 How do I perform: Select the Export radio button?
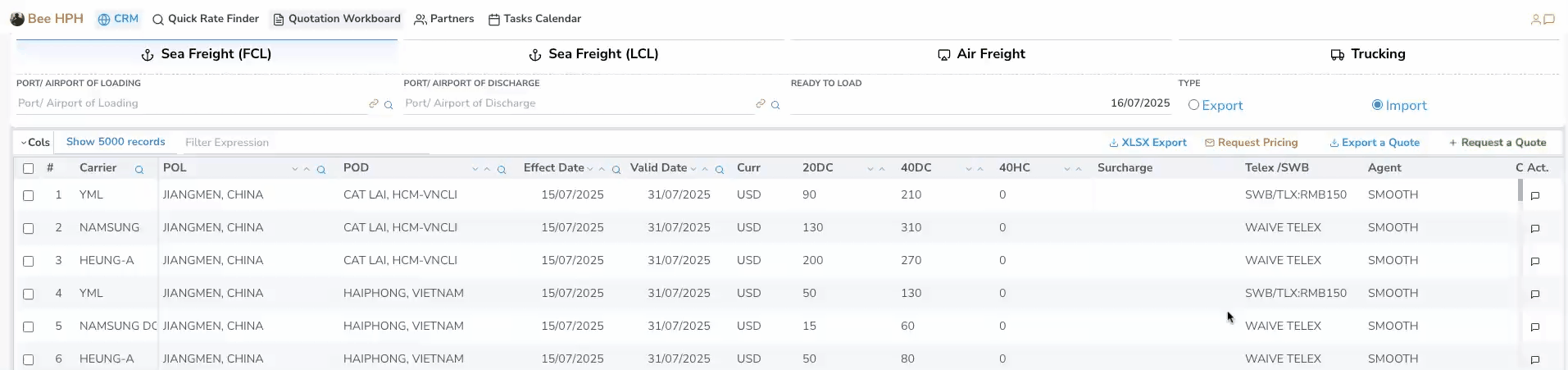(x=1193, y=105)
